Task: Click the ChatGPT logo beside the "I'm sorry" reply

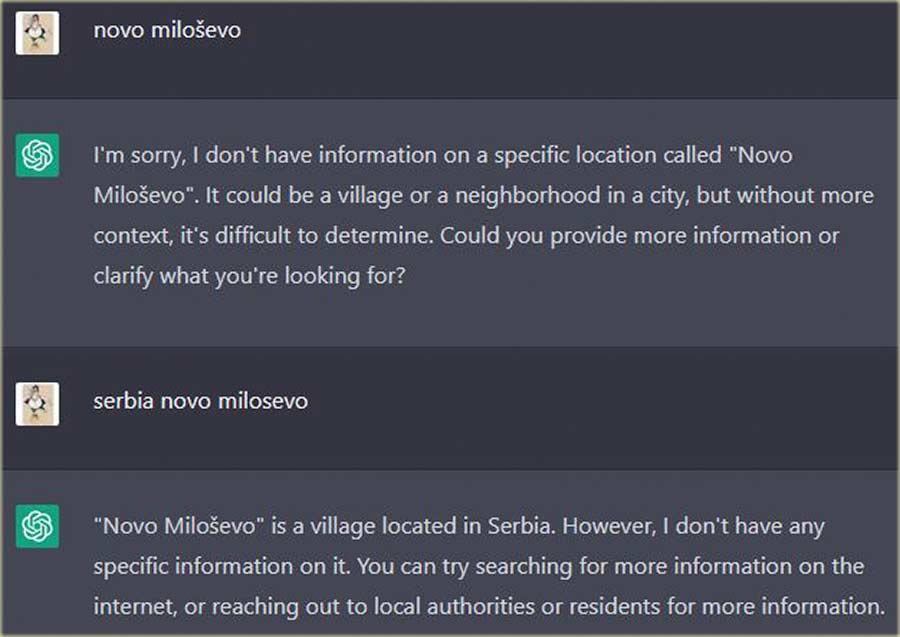Action: point(38,157)
